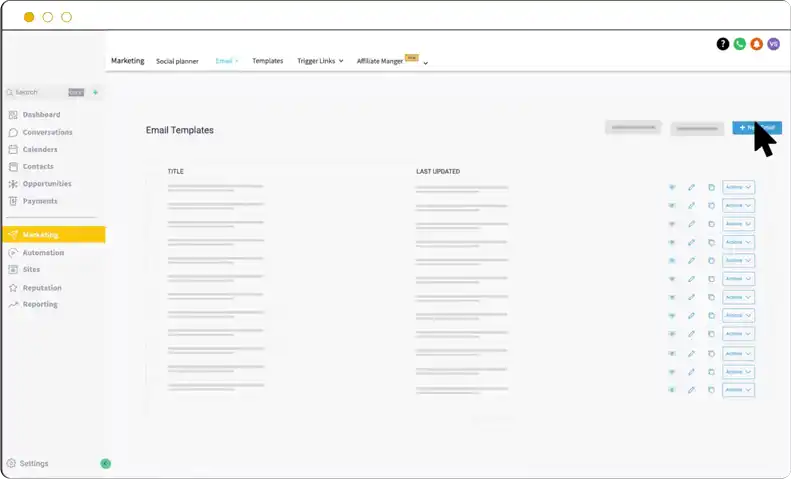Click the sidebar Search field
791x479 pixels.
(40, 92)
